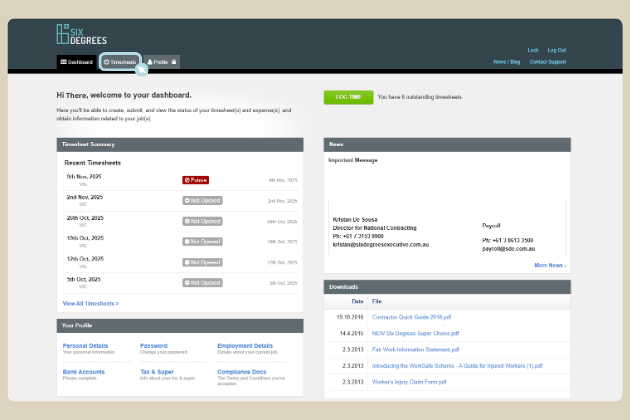630x420 pixels.
Task: Click the Important Message heading
Action: 353,160
